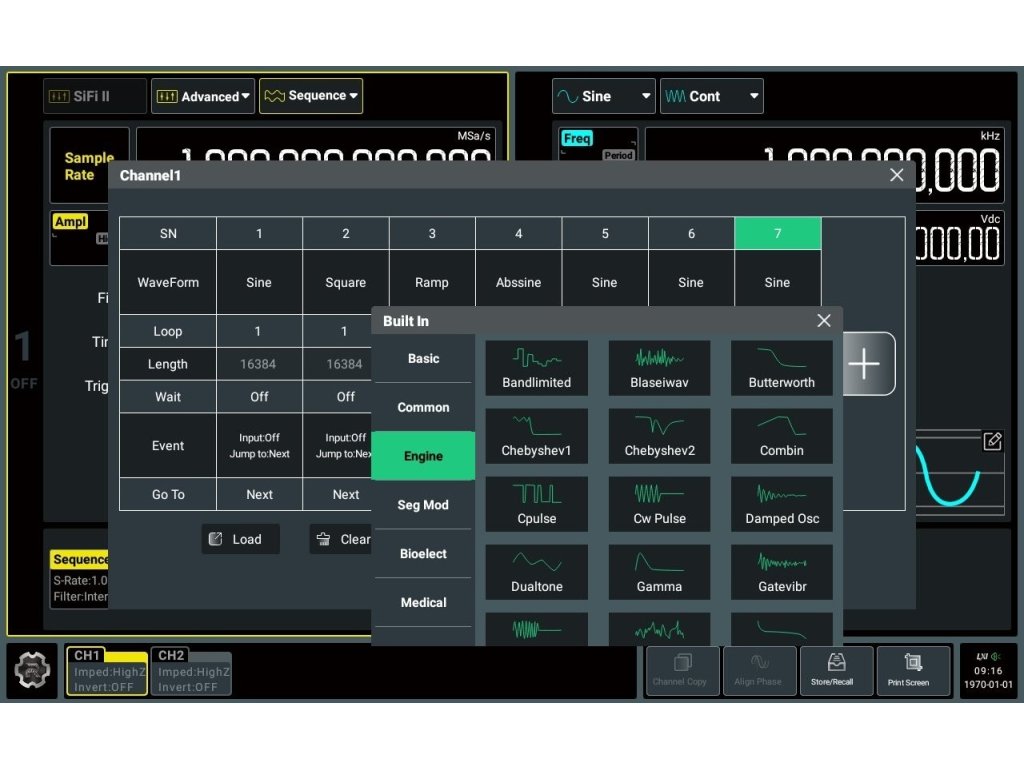The height and width of the screenshot is (768, 1024).
Task: Select the Gamma waveform icon
Action: [659, 571]
